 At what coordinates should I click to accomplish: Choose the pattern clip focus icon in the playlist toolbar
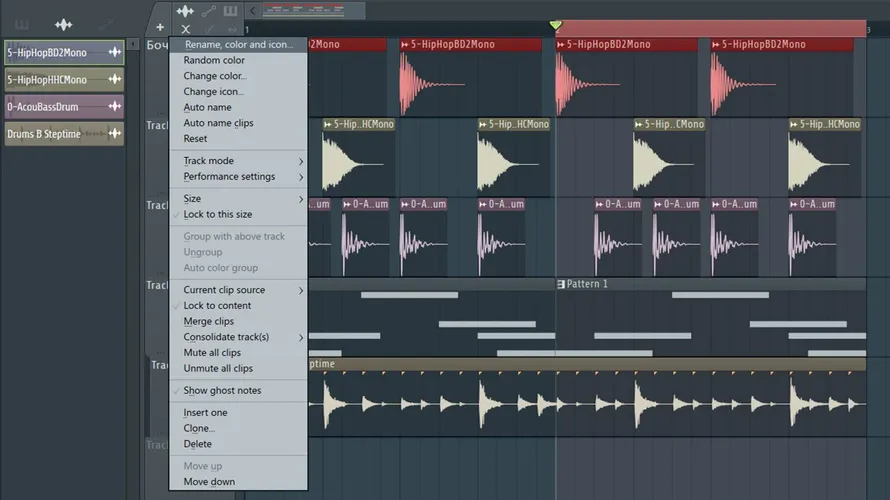(230, 10)
